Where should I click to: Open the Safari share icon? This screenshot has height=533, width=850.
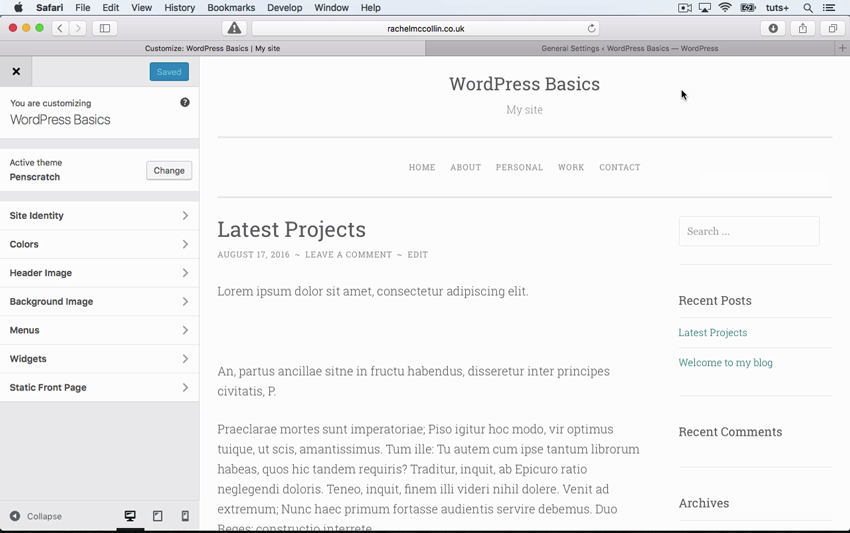click(803, 28)
